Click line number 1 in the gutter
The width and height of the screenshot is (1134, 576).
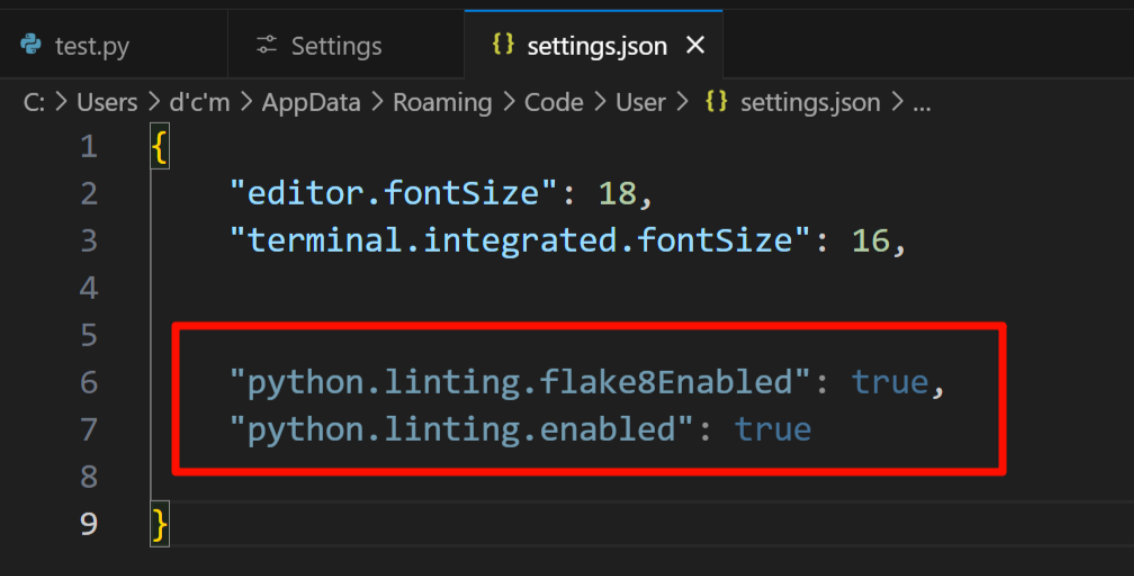coord(89,147)
